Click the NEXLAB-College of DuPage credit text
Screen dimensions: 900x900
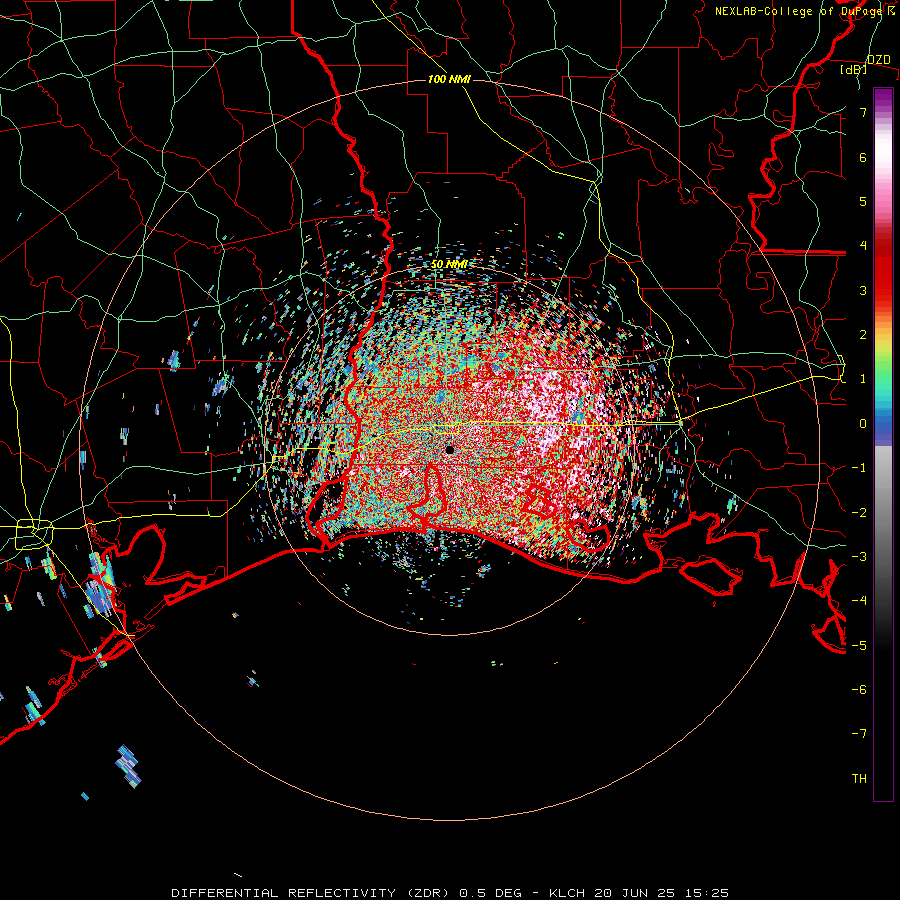point(805,11)
